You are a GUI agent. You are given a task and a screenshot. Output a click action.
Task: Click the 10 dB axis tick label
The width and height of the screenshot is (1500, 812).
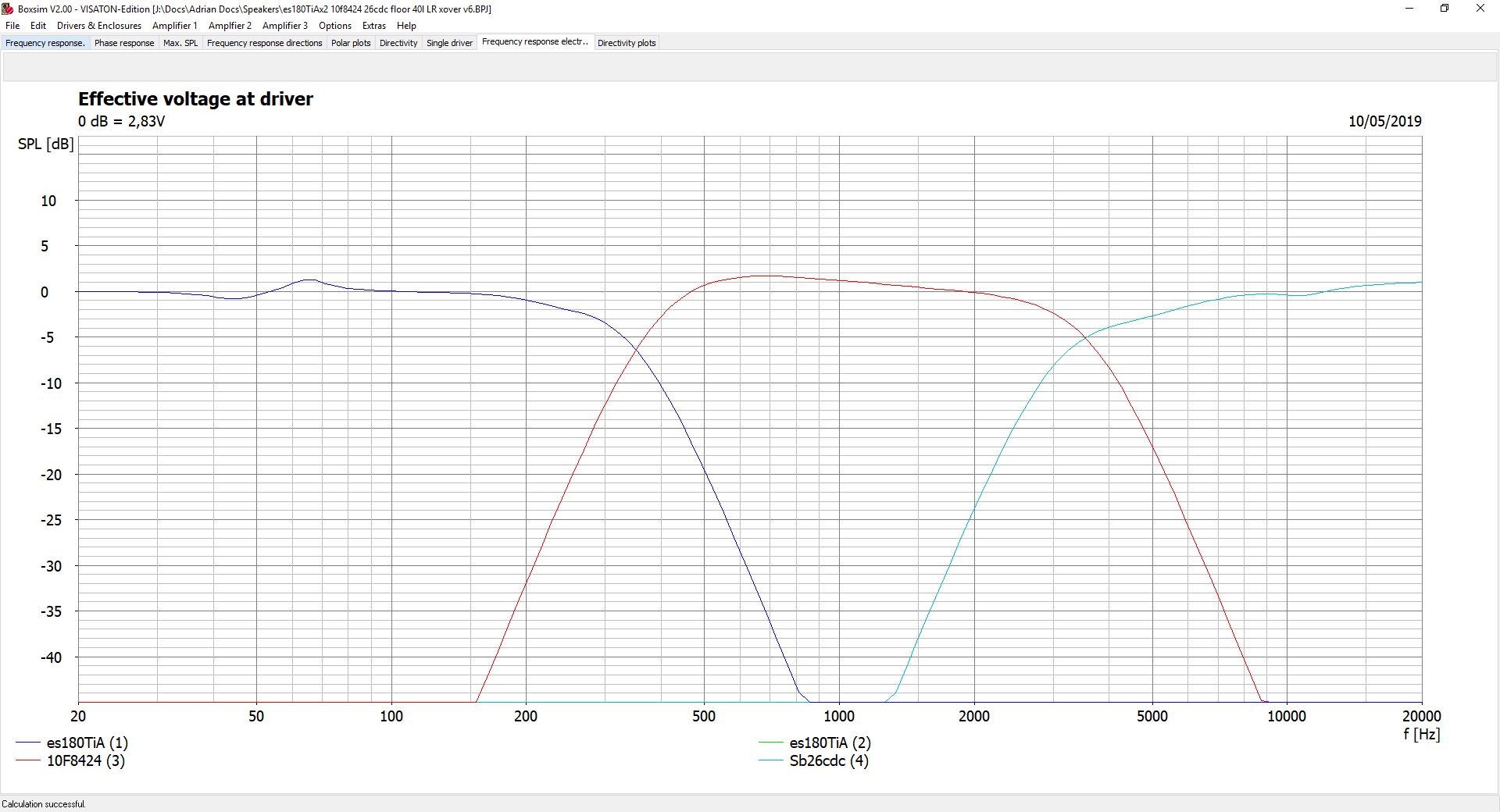pos(48,201)
